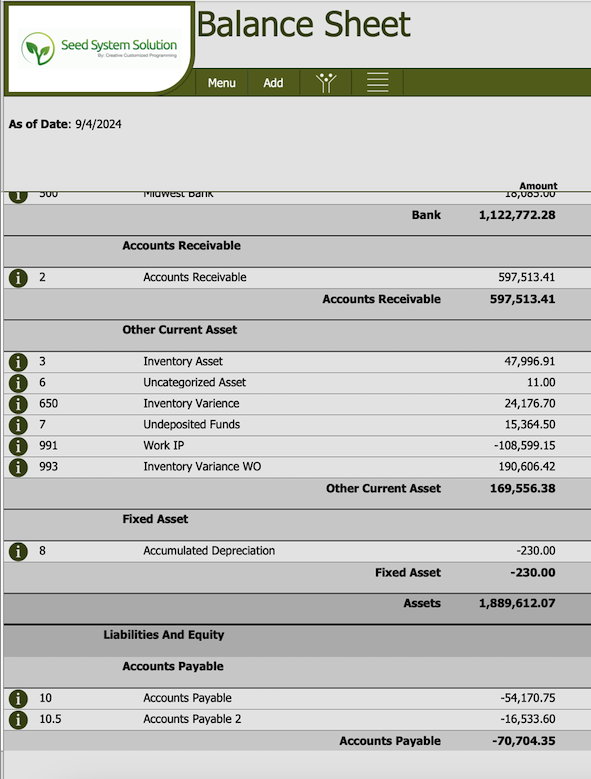This screenshot has height=779, width=591.
Task: Select the amount 47,996.91
Action: point(529,361)
